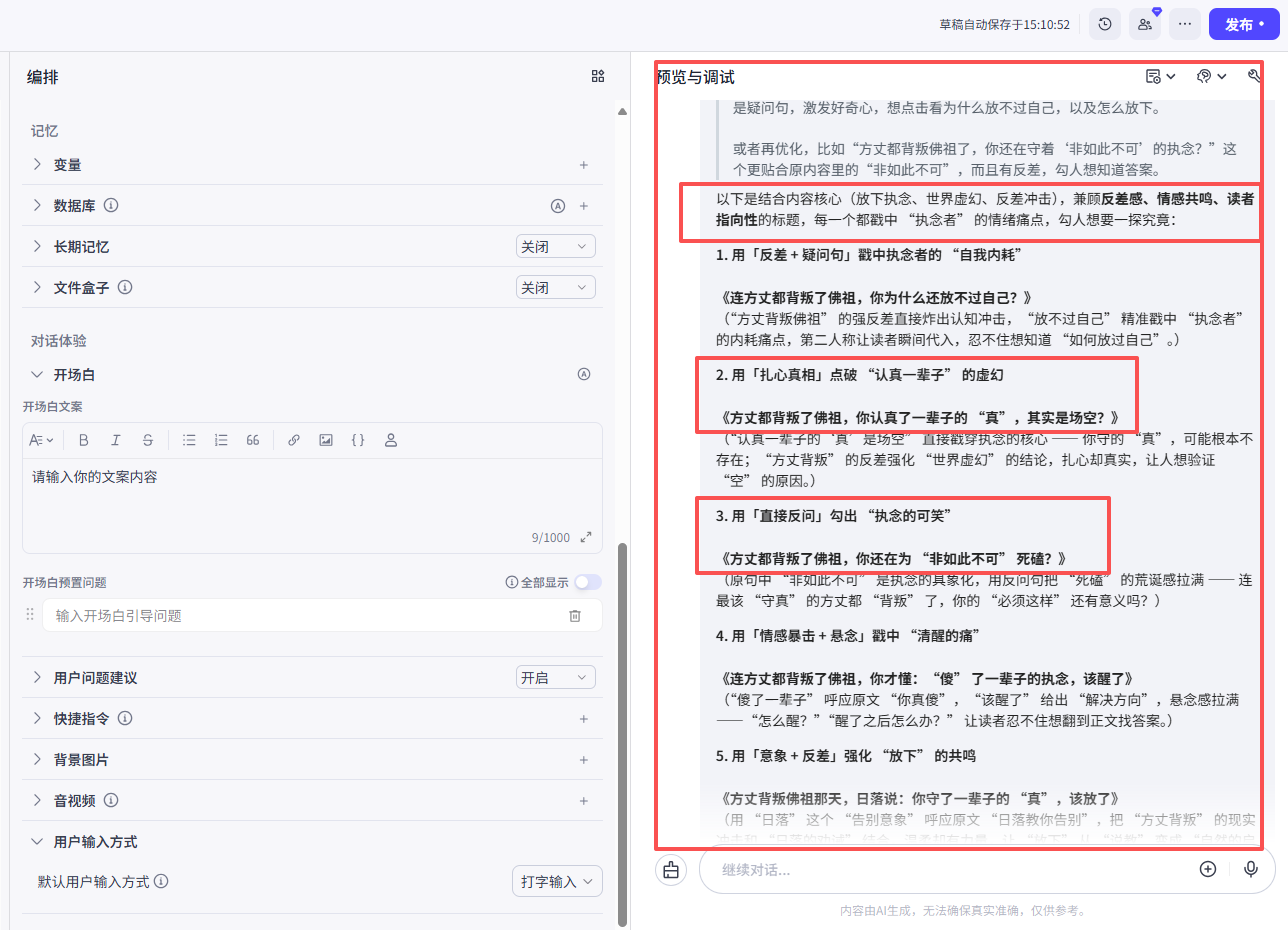This screenshot has width=1288, height=930.
Task: Expand the 文件盒子 section
Action: tap(38, 288)
